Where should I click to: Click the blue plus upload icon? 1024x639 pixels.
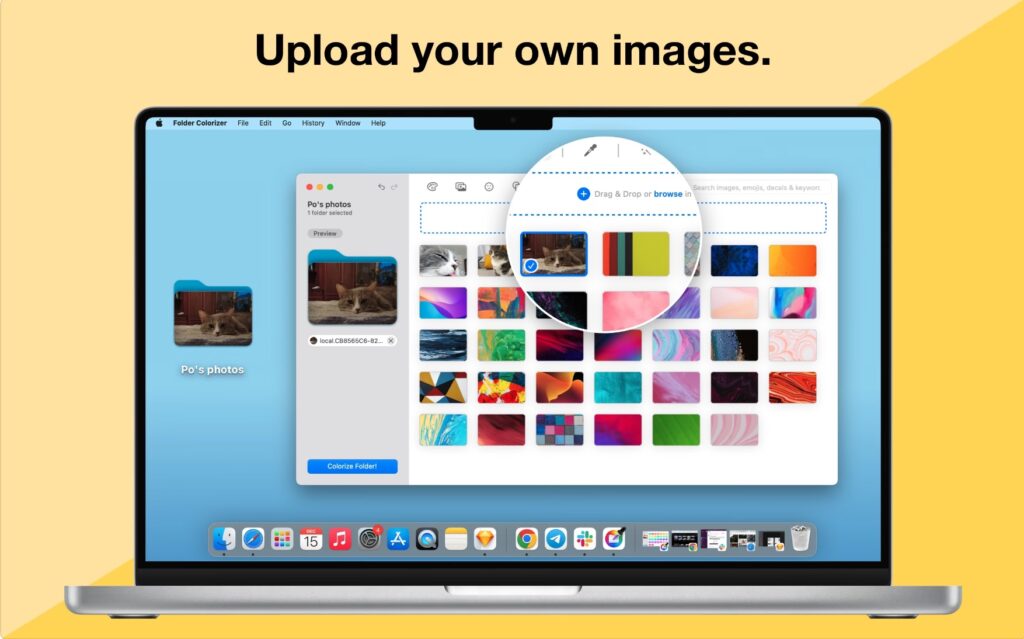tap(583, 193)
